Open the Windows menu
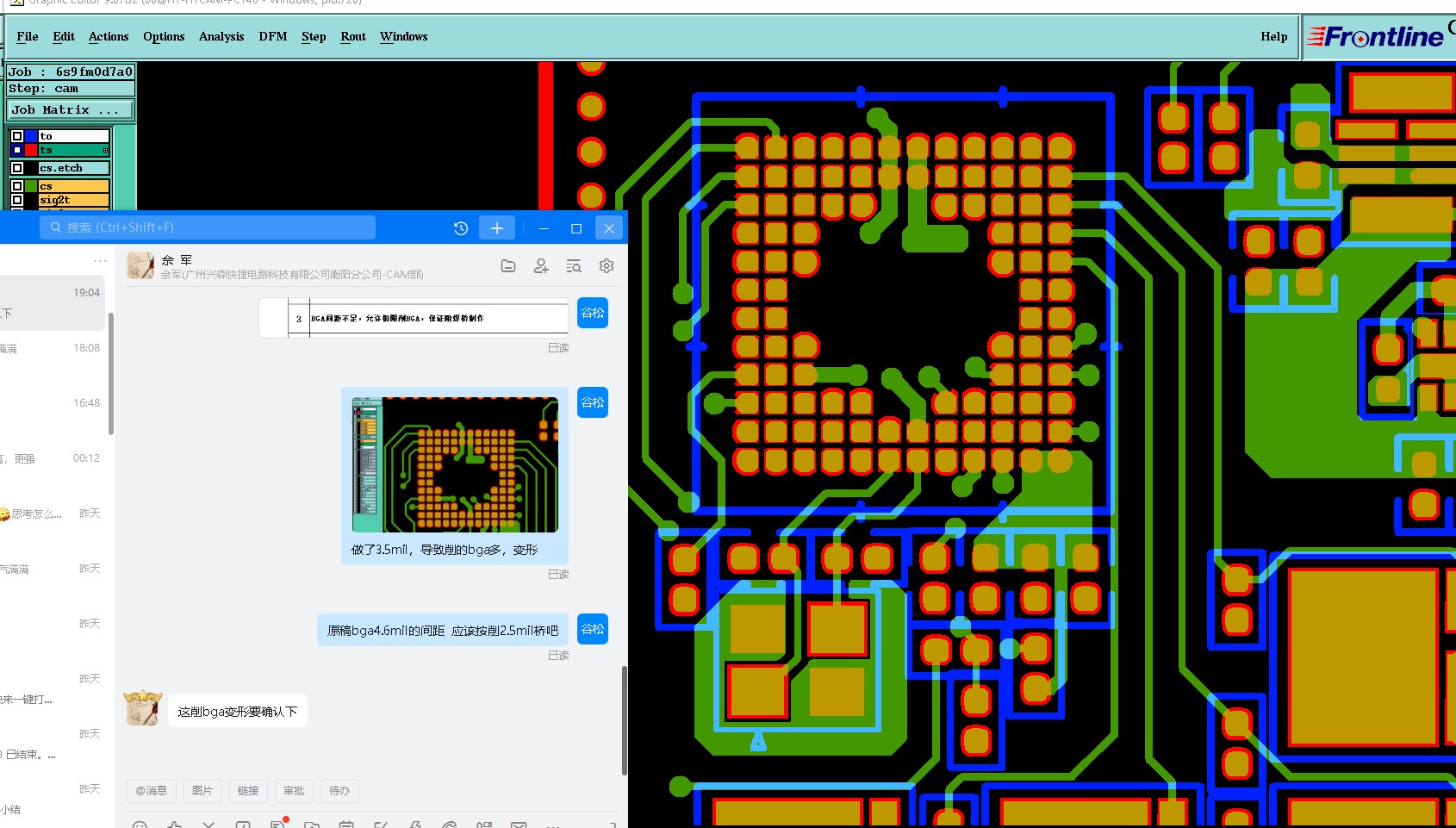Screen dimensions: 1456x828 pyautogui.click(x=403, y=36)
